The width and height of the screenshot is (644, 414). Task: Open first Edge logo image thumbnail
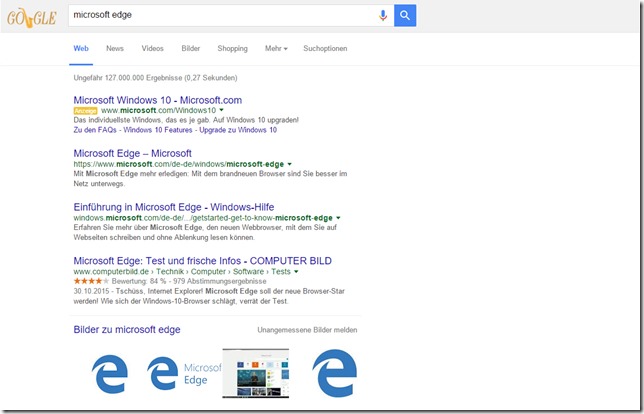coord(110,374)
